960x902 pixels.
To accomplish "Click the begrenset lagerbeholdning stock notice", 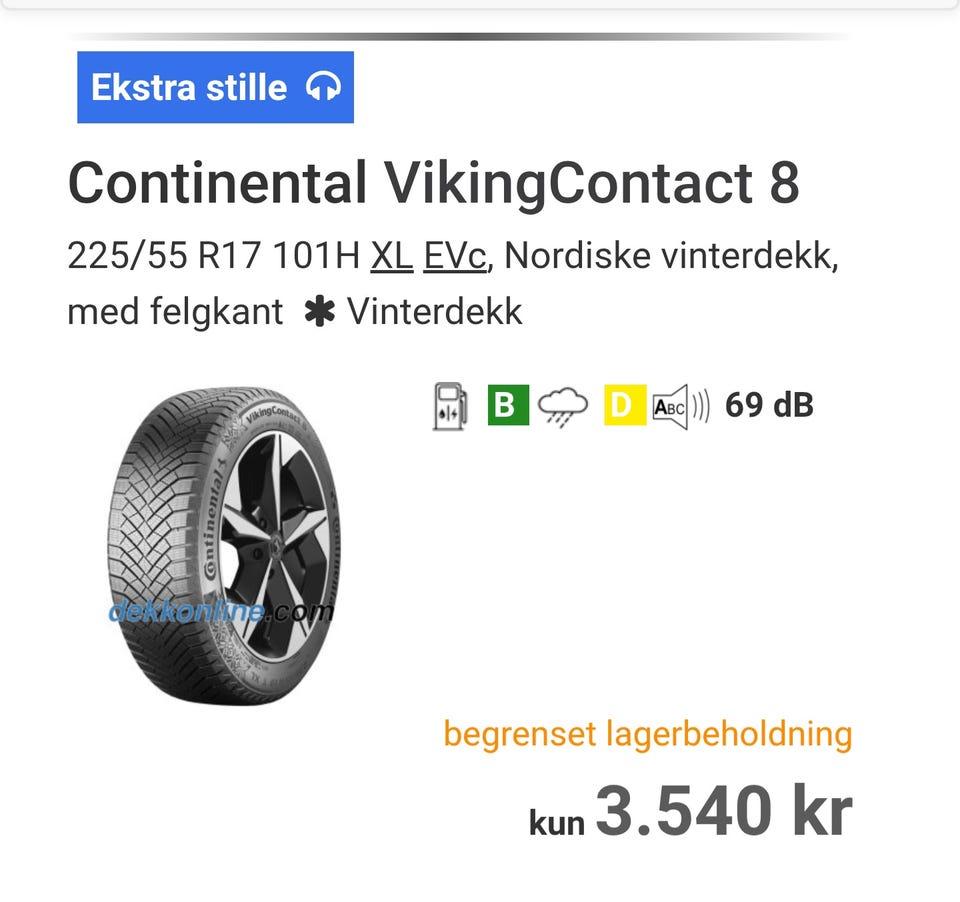I will pyautogui.click(x=647, y=734).
